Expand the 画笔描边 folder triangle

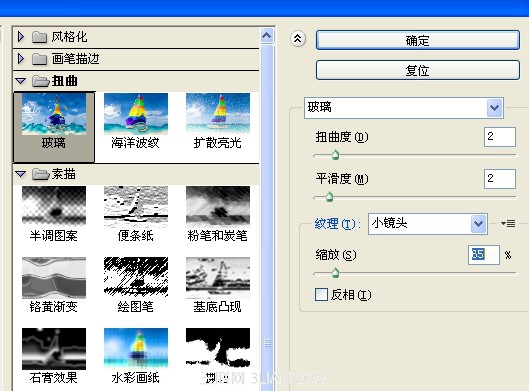click(x=21, y=59)
